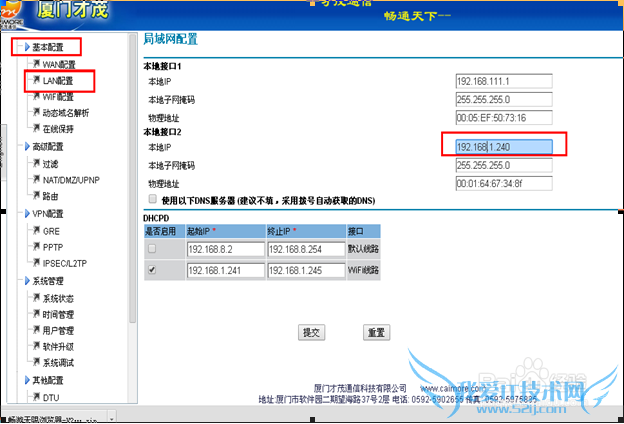The width and height of the screenshot is (624, 424).
Task: Click the 在线保持 page icon
Action: (x=36, y=128)
